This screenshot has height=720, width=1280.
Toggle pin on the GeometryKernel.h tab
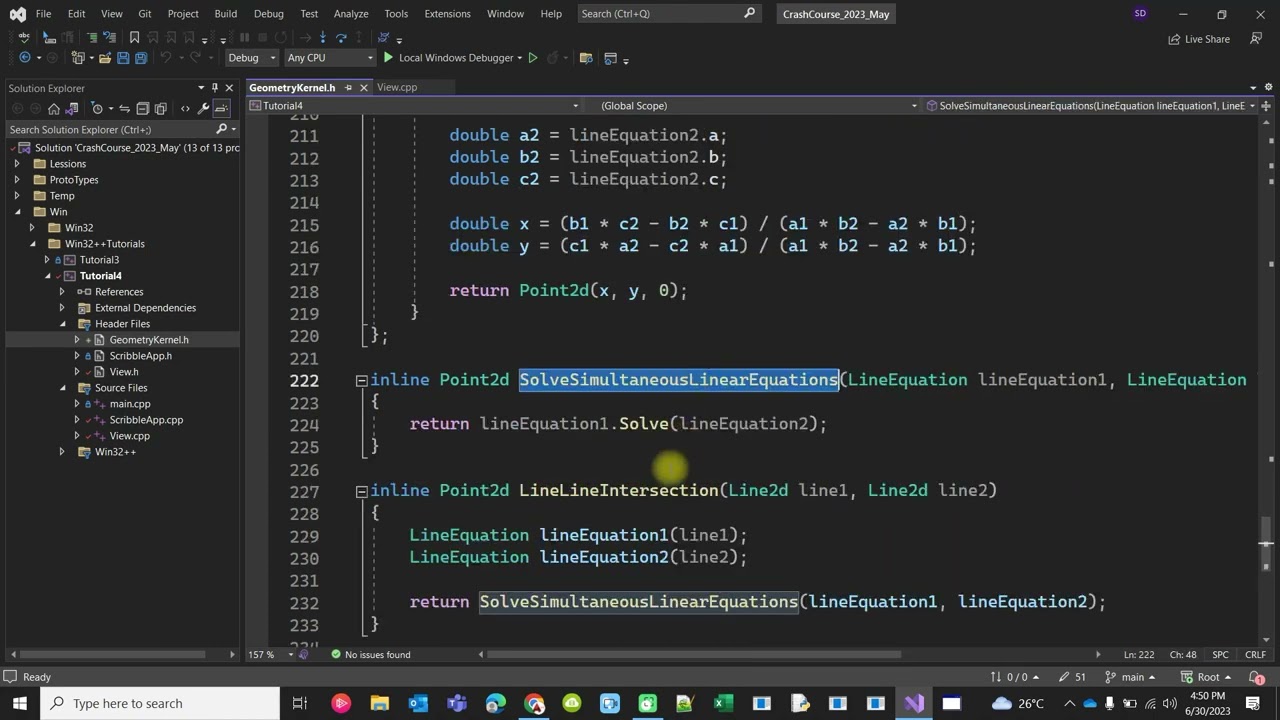(348, 87)
